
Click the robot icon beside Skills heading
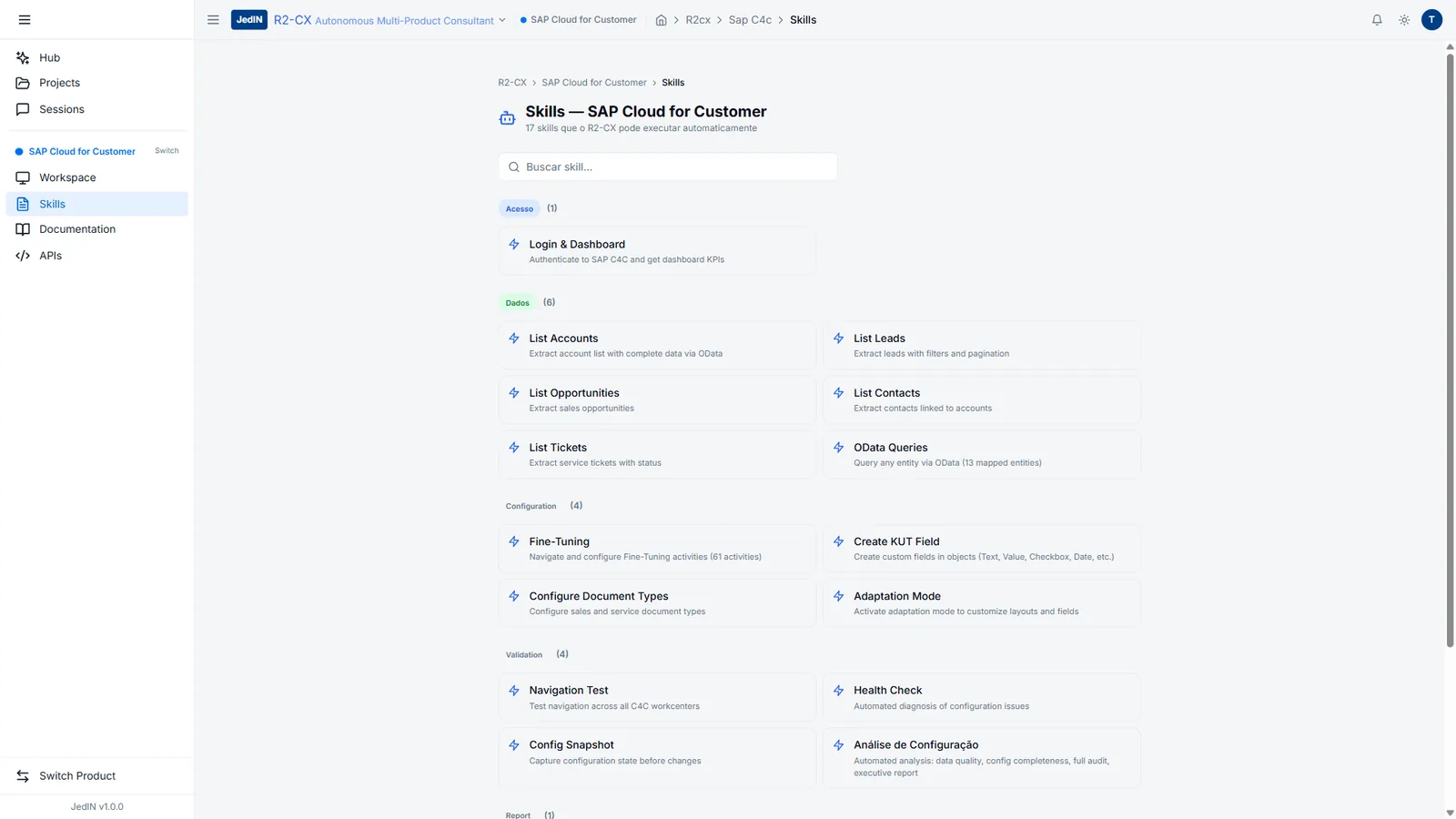click(x=508, y=118)
